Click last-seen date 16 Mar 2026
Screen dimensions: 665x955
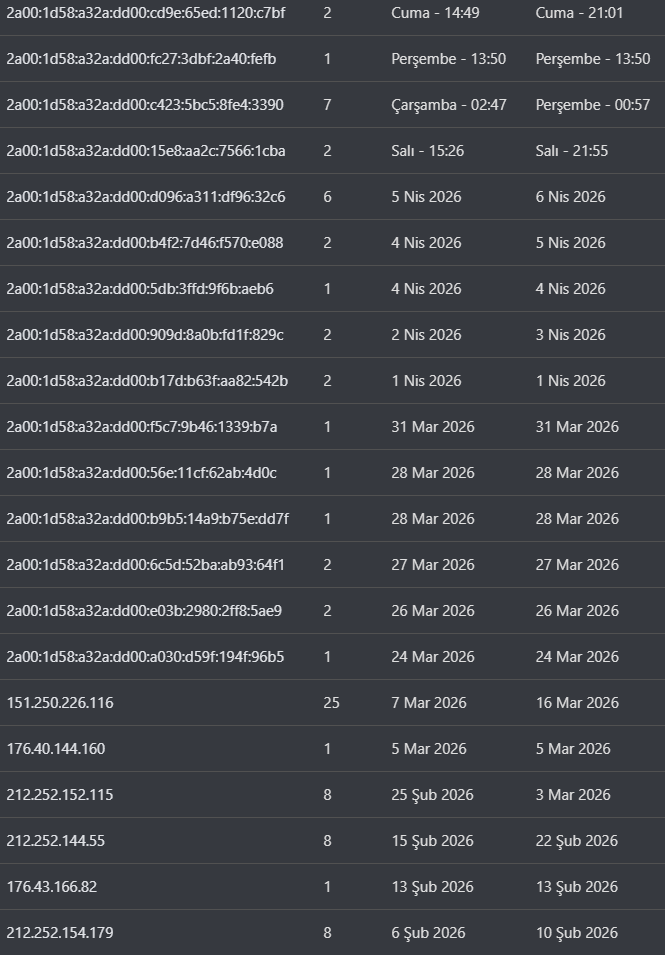[x=577, y=703]
